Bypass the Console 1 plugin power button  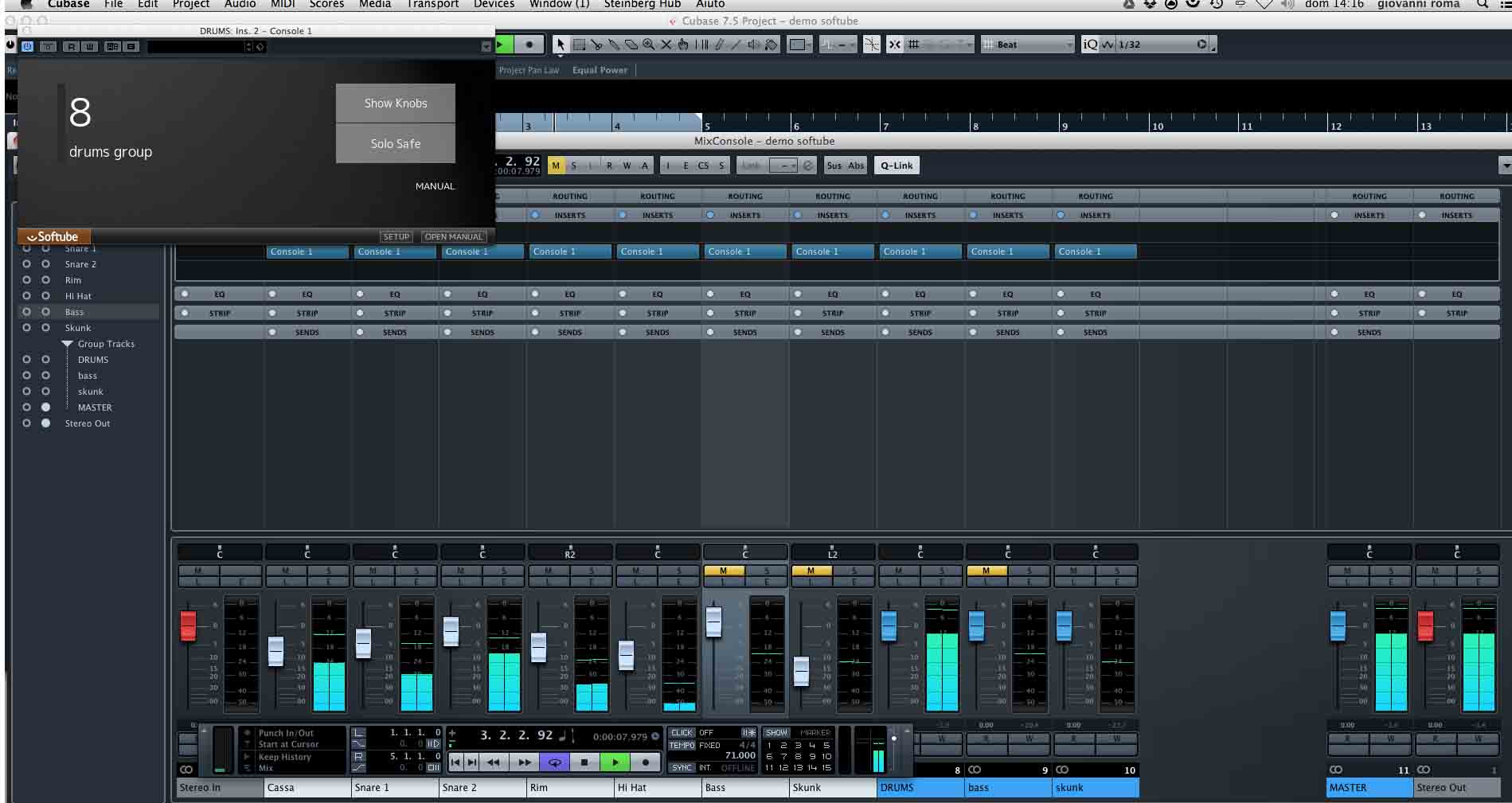pos(27,47)
